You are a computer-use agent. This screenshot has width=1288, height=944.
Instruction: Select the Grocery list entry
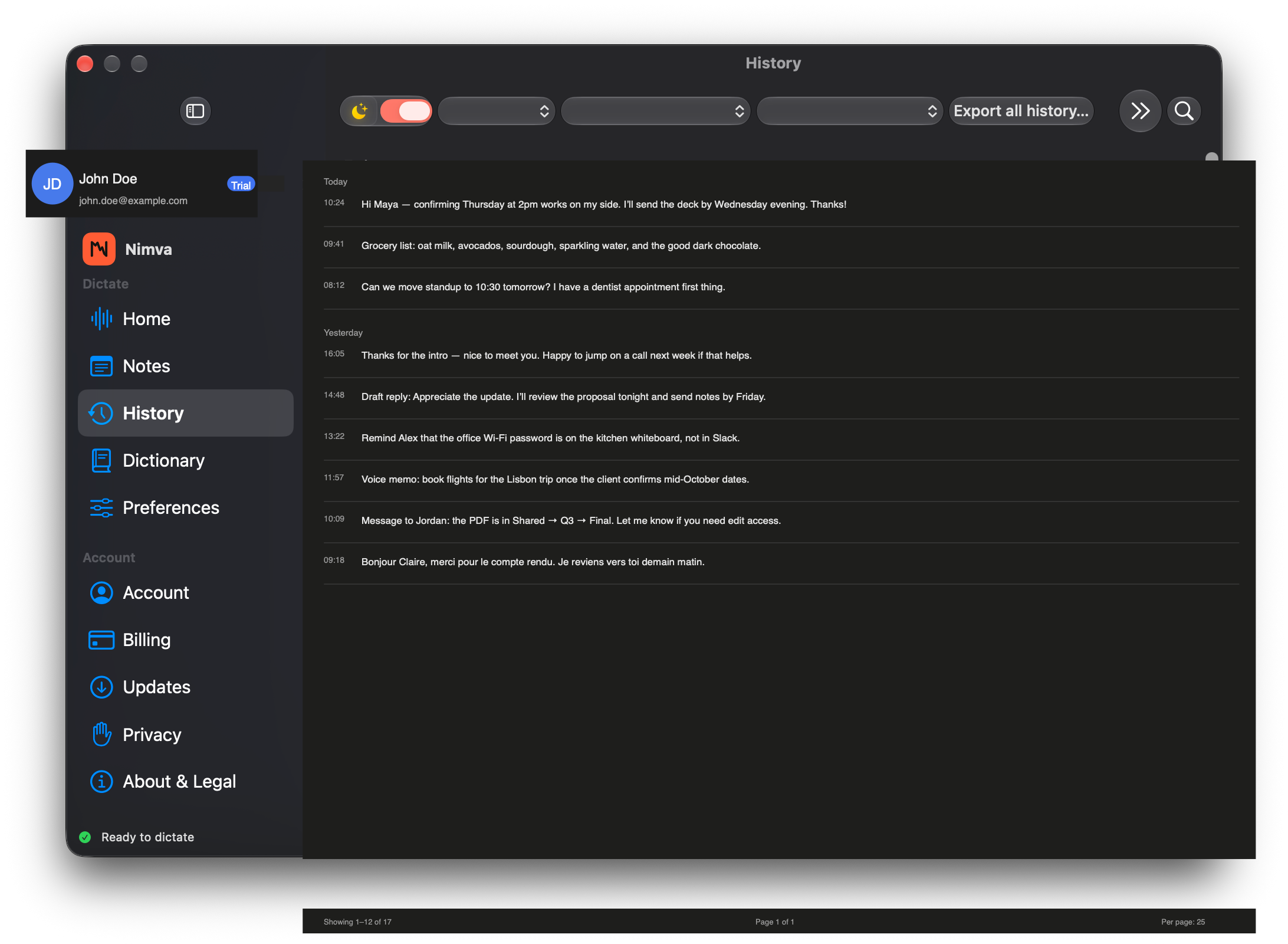pos(781,245)
